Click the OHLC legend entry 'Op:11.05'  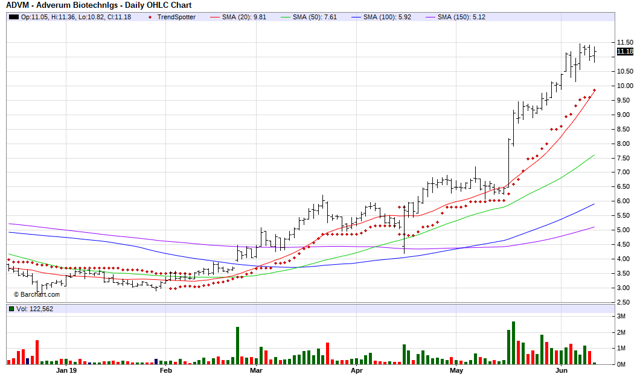click(x=35, y=17)
